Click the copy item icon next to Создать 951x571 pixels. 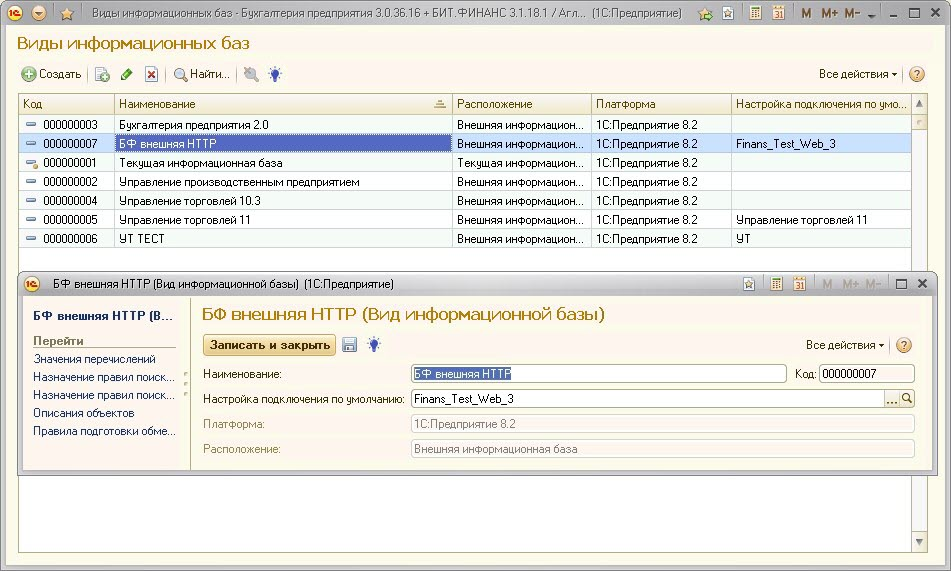point(101,74)
